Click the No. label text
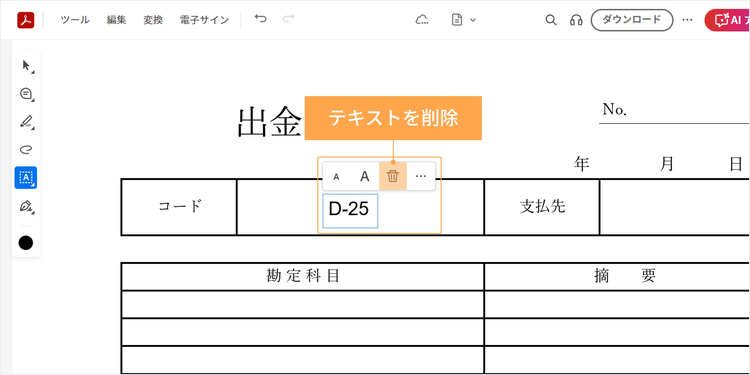 [615, 110]
